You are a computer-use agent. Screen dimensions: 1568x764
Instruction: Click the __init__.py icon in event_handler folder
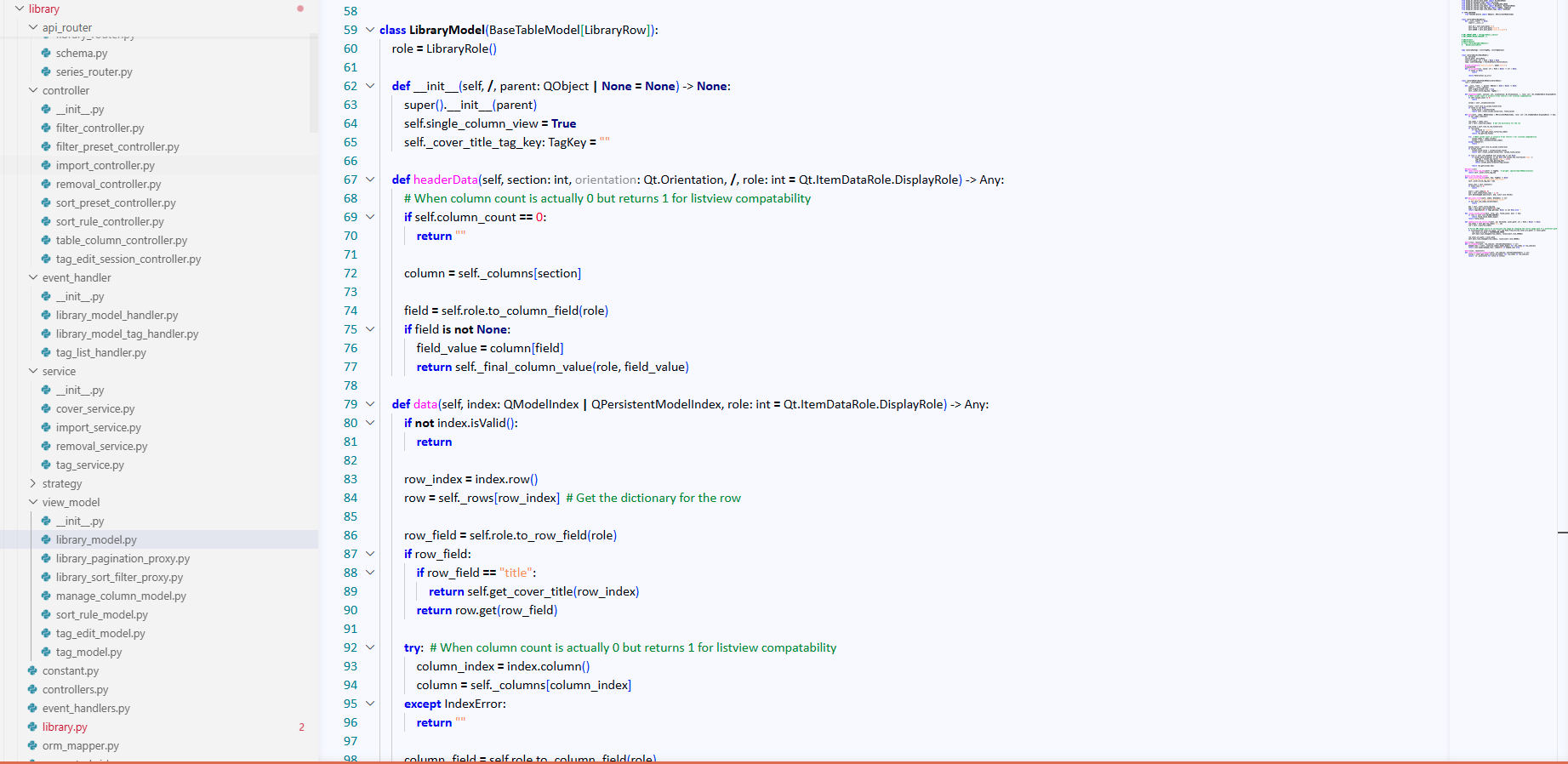pyautogui.click(x=46, y=296)
